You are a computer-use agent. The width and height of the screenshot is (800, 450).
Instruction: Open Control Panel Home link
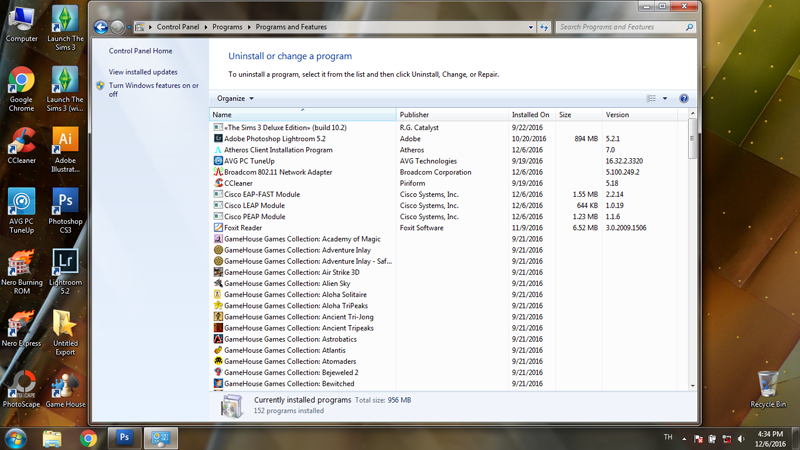tap(140, 51)
